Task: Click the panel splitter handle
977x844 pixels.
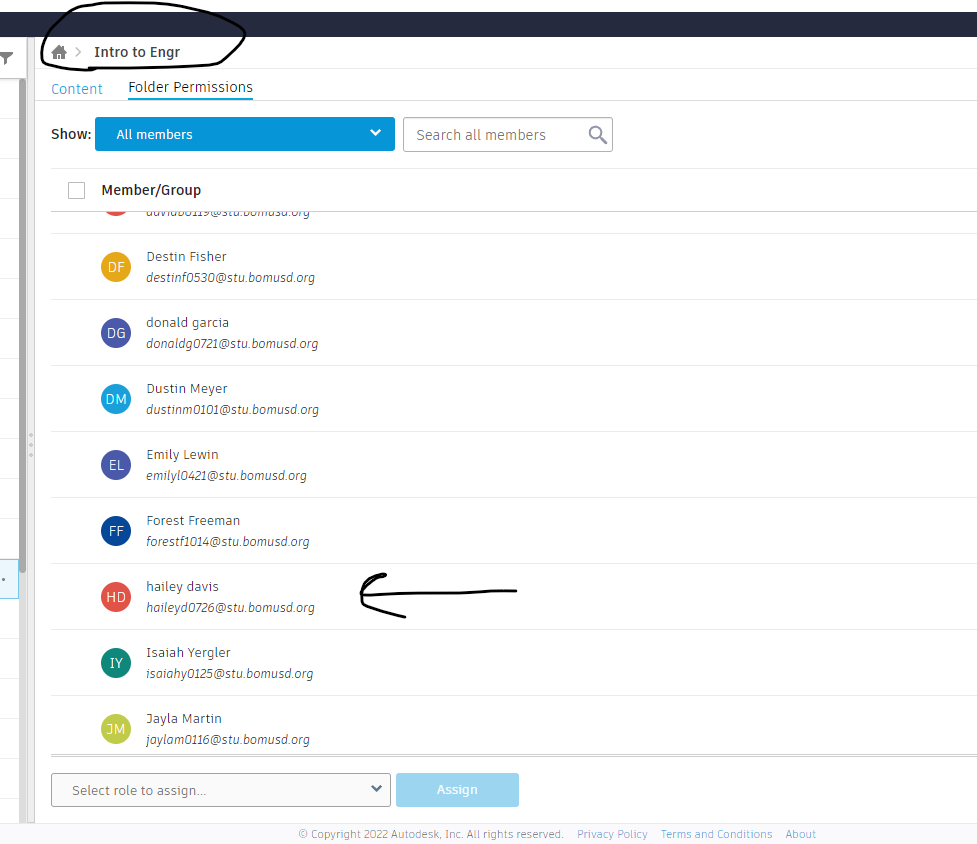Action: [31, 445]
